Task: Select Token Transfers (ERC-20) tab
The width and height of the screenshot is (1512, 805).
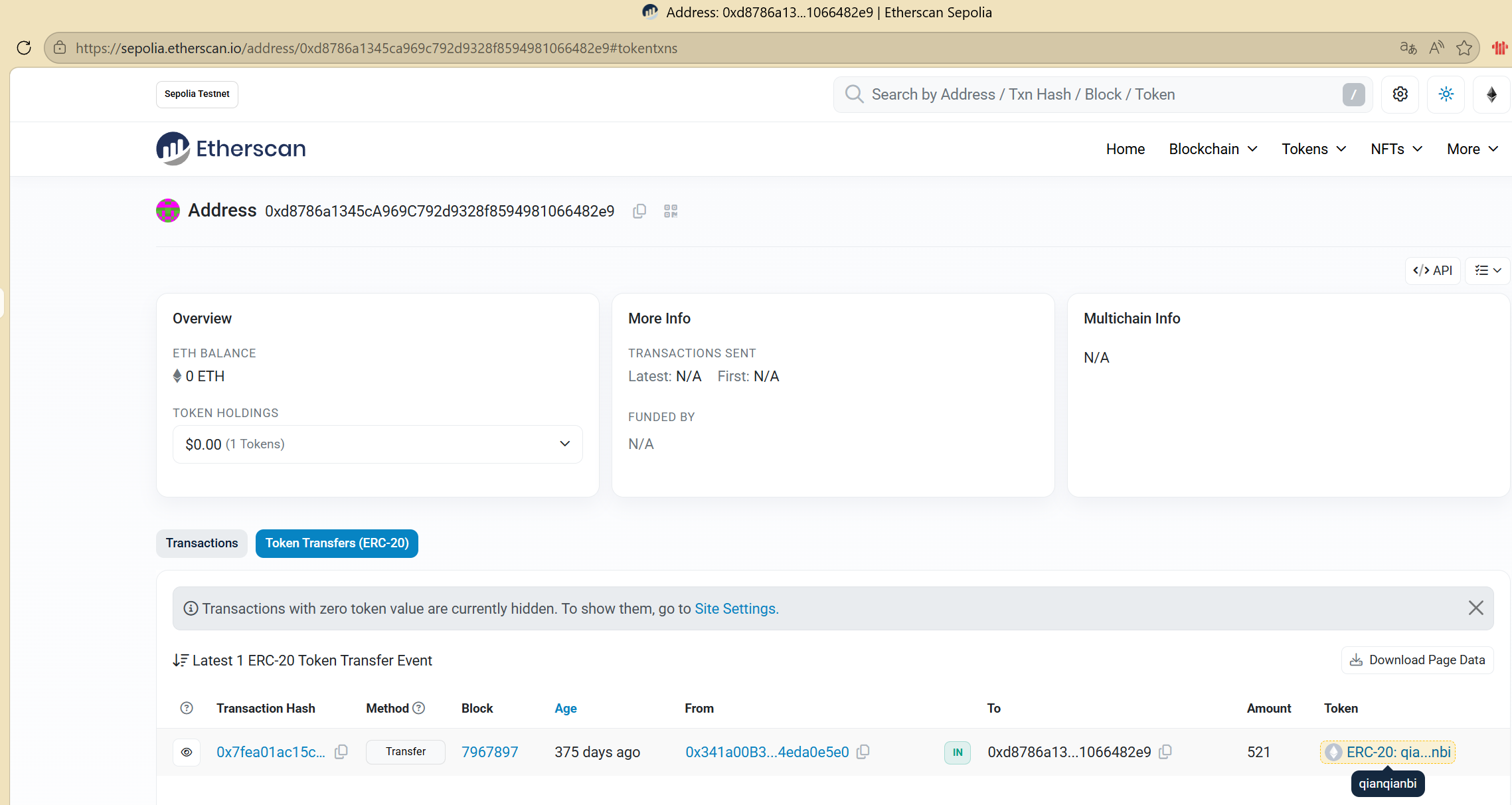Action: (x=337, y=543)
